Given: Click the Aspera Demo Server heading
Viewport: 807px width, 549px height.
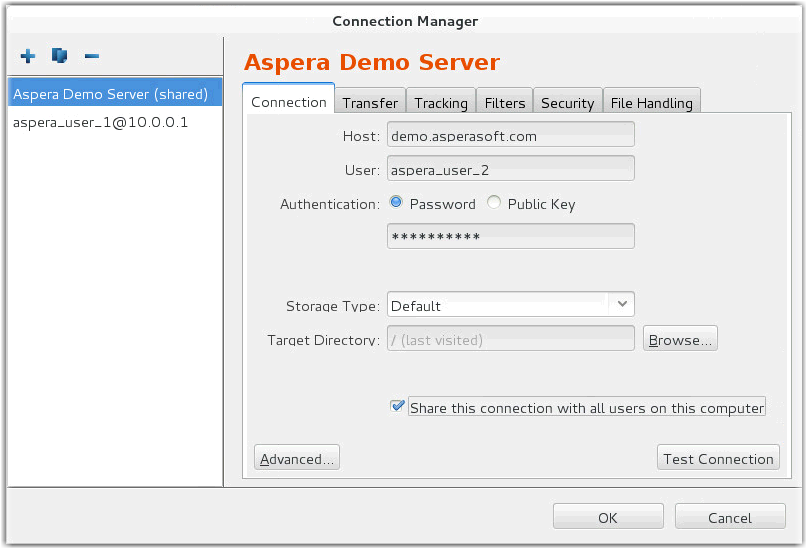Looking at the screenshot, I should pyautogui.click(x=372, y=62).
